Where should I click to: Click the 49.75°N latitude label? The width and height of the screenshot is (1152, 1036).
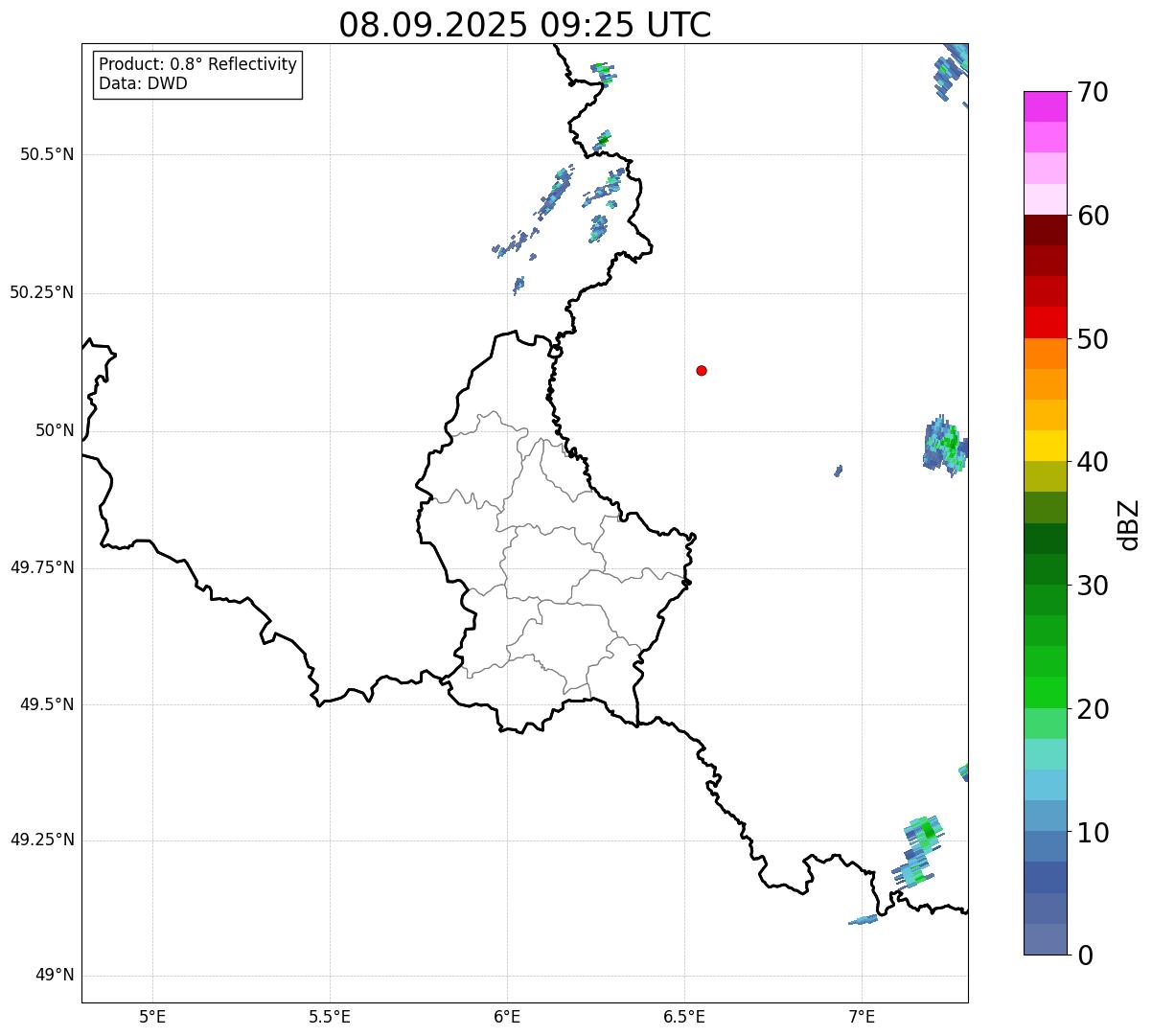(x=41, y=567)
